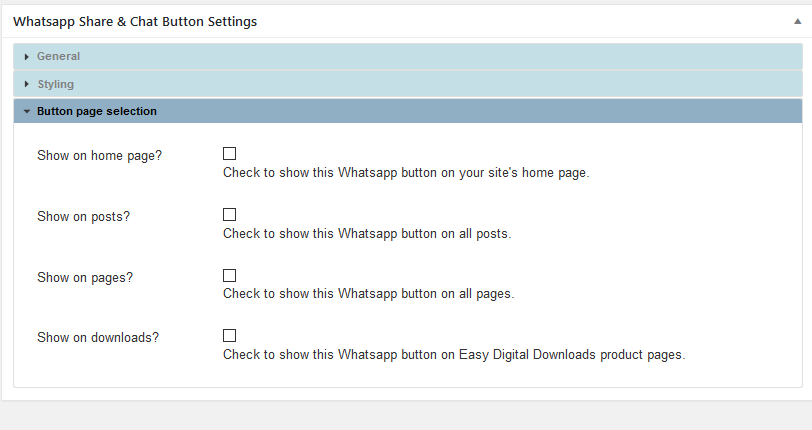Tick the Show on posts checkbox
The height and width of the screenshot is (430, 812).
pyautogui.click(x=229, y=215)
